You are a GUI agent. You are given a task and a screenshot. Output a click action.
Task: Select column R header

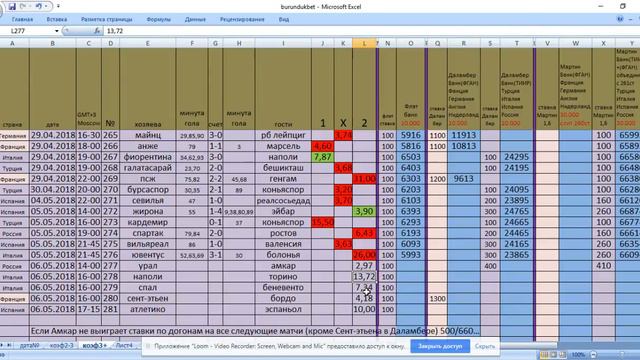(x=464, y=43)
